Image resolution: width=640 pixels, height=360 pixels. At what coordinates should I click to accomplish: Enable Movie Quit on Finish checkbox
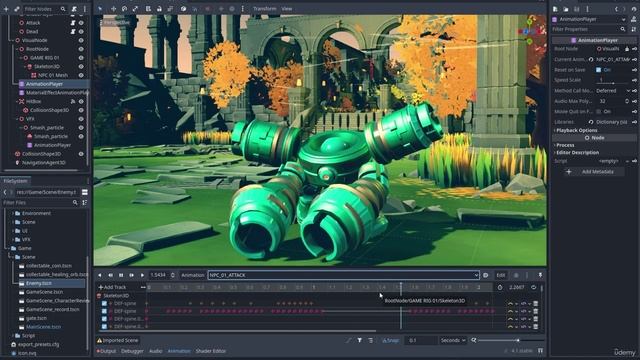(x=598, y=111)
